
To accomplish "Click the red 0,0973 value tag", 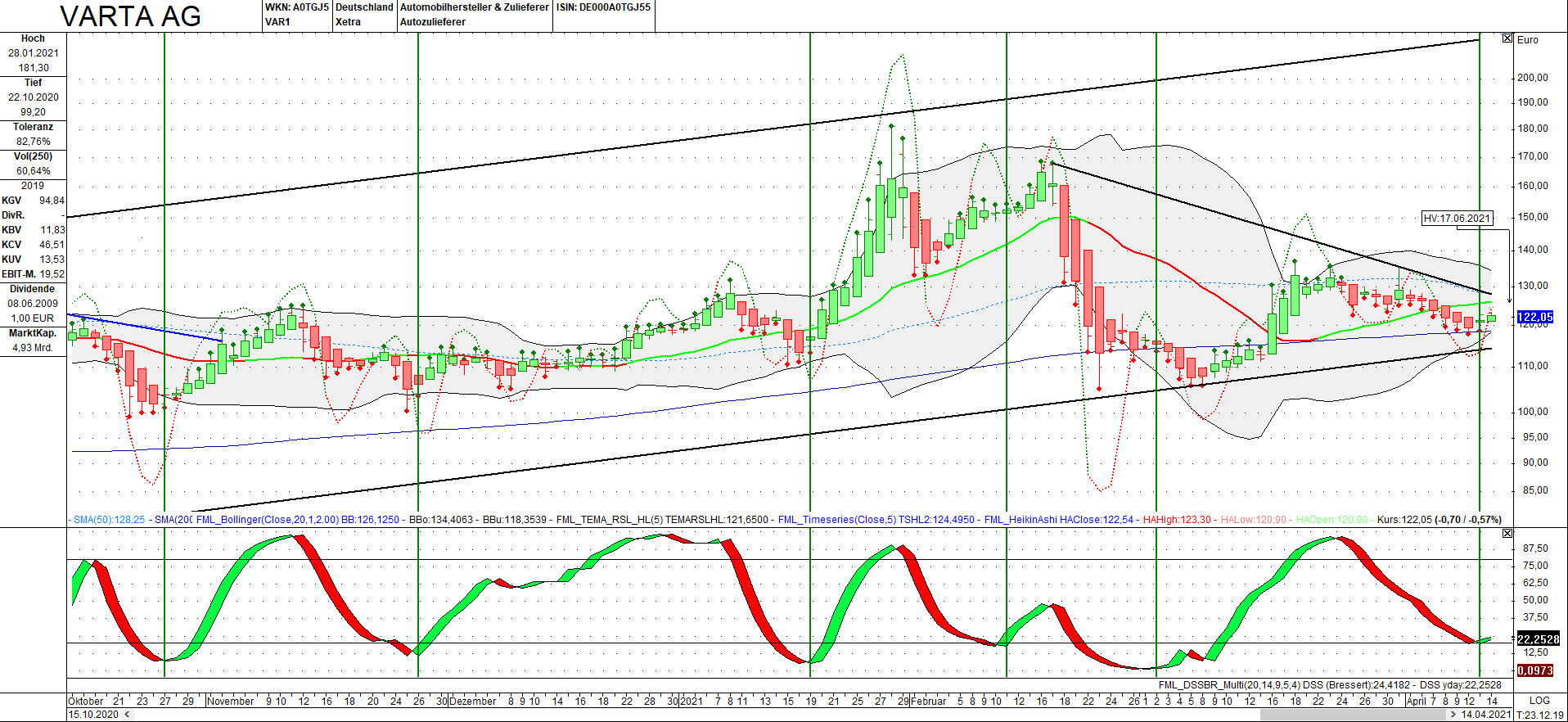I will 1535,670.
